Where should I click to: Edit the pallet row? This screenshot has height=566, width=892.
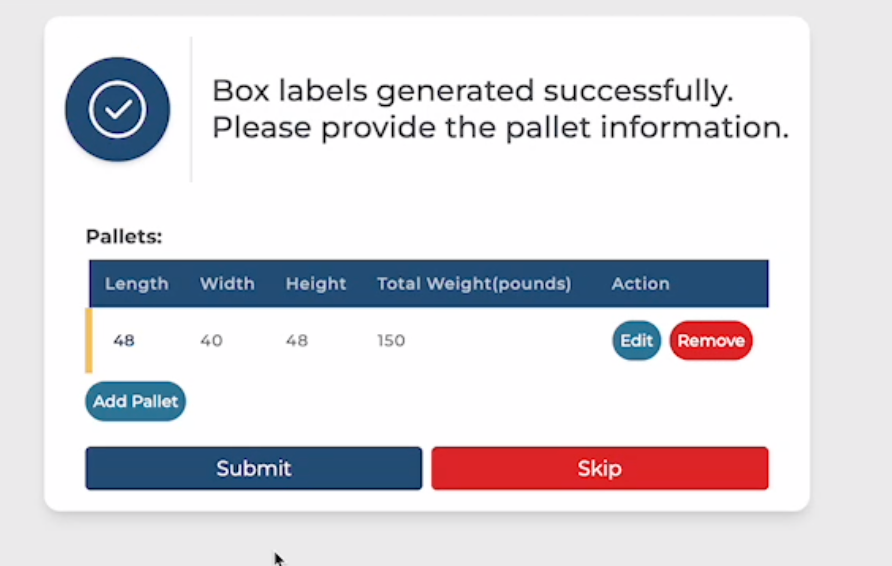[x=636, y=341]
